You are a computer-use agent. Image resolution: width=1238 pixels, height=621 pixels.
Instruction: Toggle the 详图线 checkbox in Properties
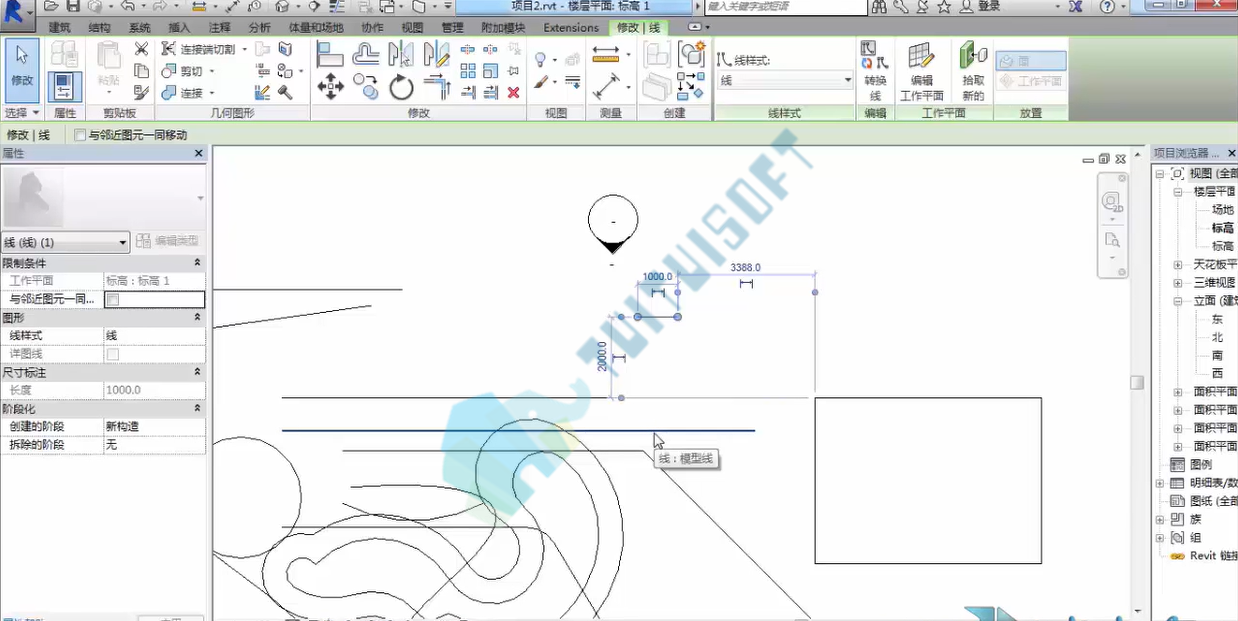[113, 354]
